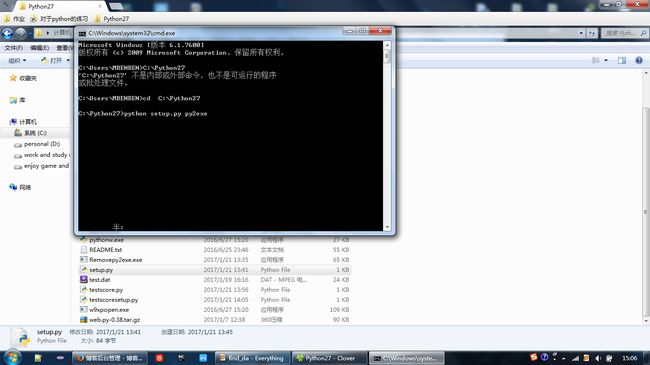Open Python27 Clover taskbar button
The image size is (650, 365).
point(329,358)
